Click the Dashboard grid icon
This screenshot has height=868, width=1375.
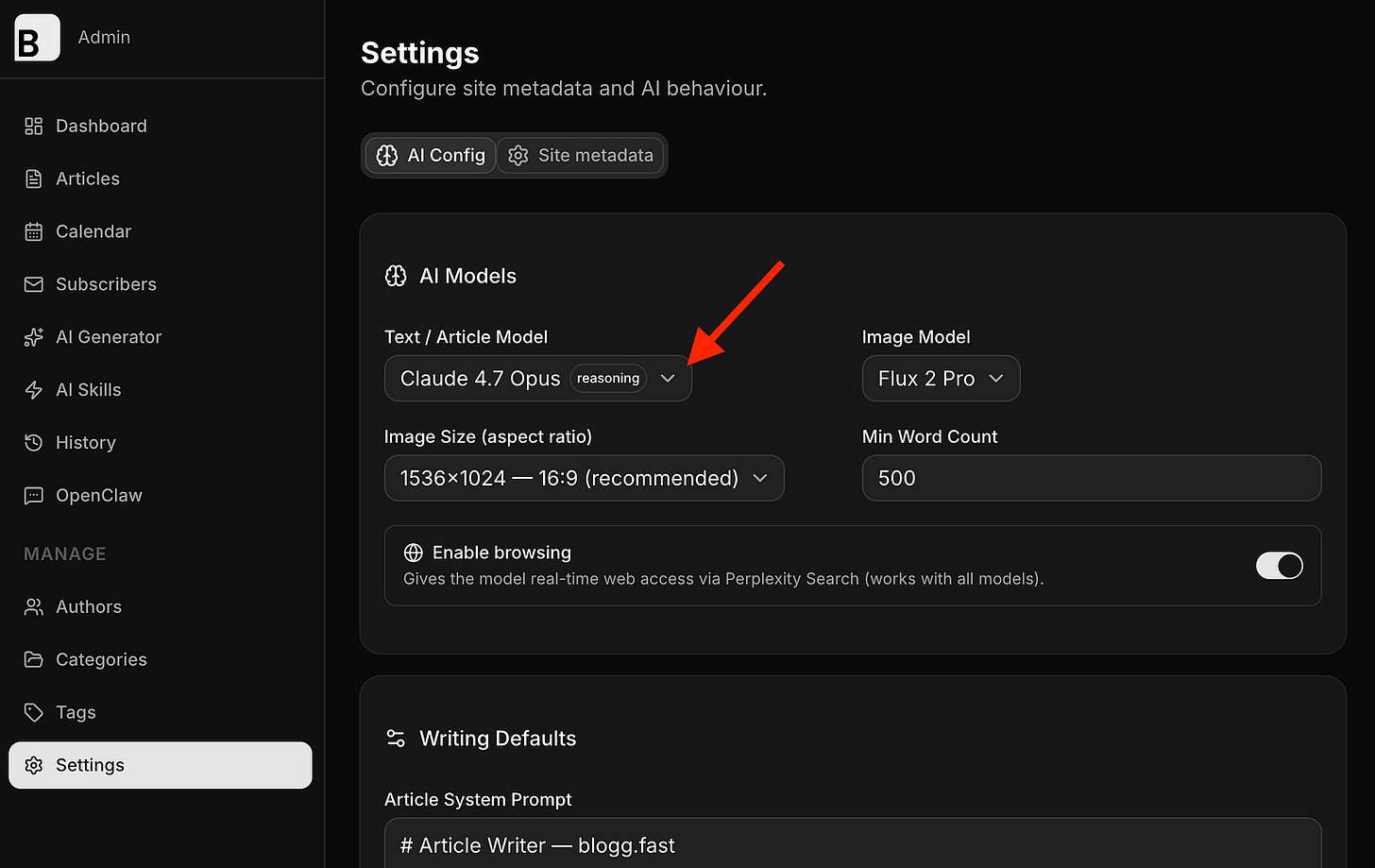pos(34,127)
